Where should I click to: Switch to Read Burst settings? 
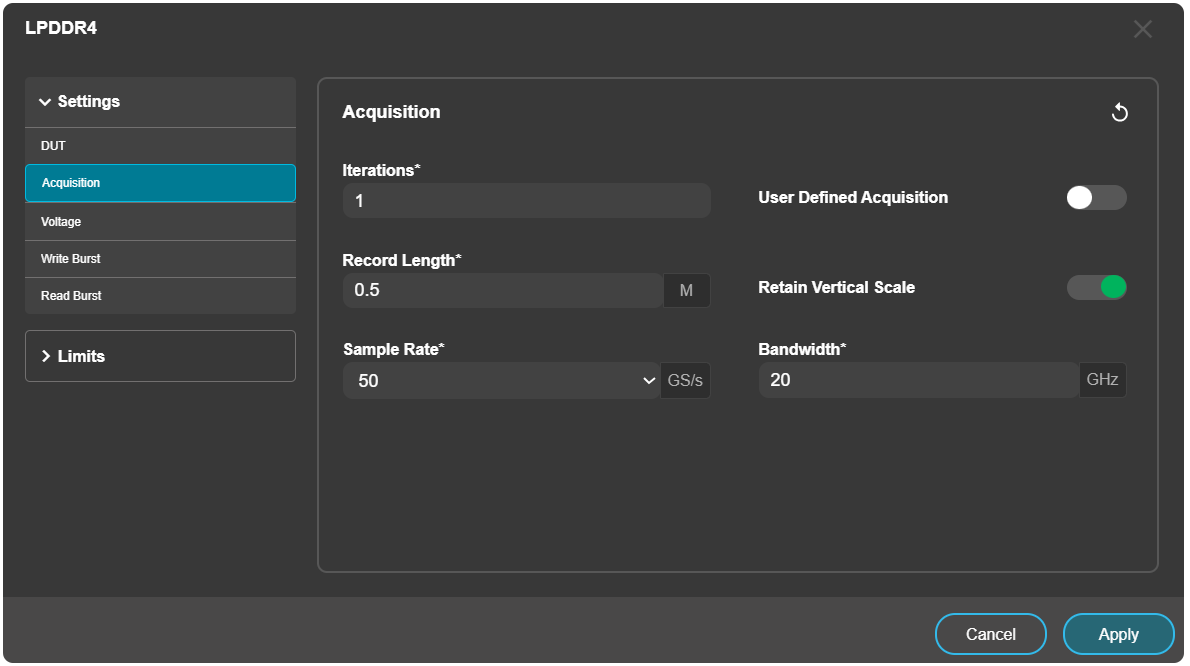tap(160, 296)
